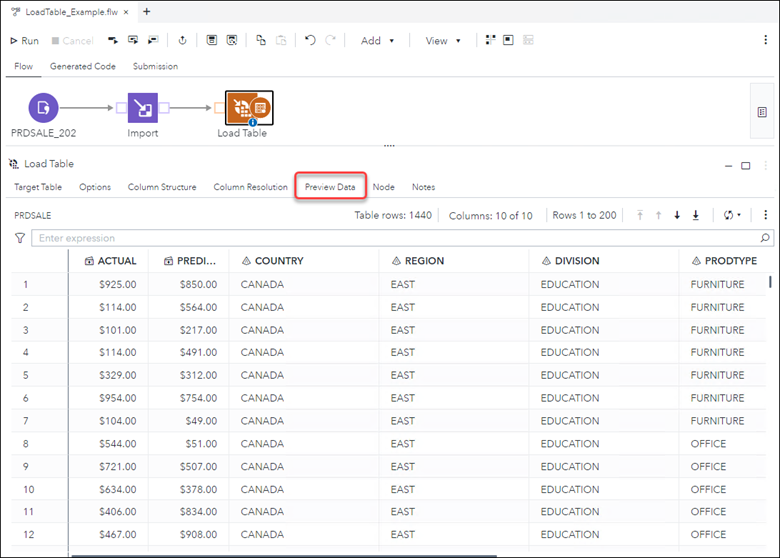Switch to the Flow tab

pos(23,66)
